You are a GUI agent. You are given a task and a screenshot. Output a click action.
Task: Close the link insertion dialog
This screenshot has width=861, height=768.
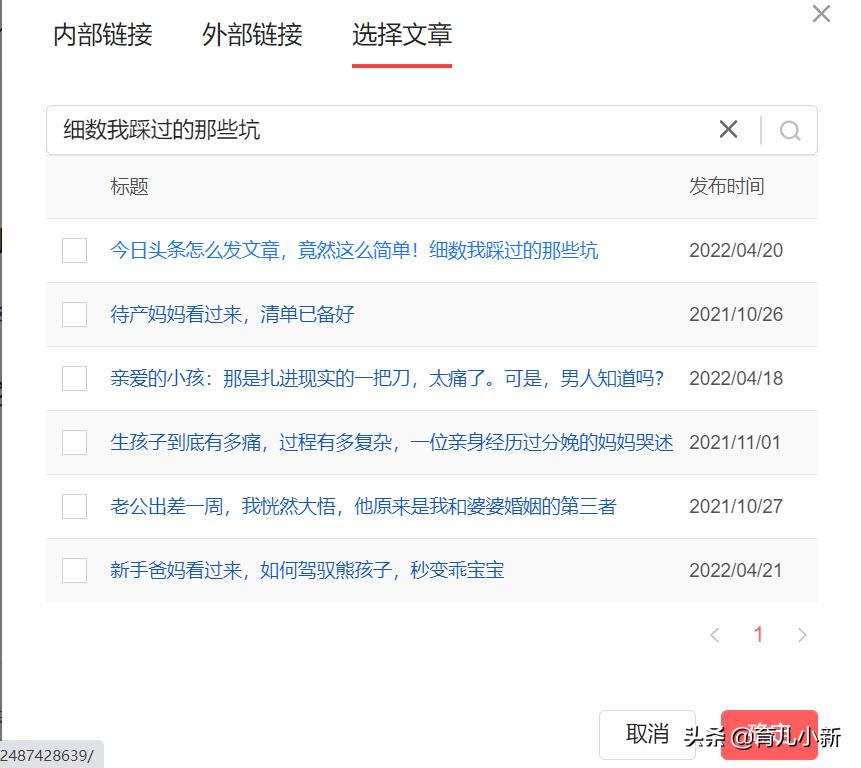click(x=821, y=14)
